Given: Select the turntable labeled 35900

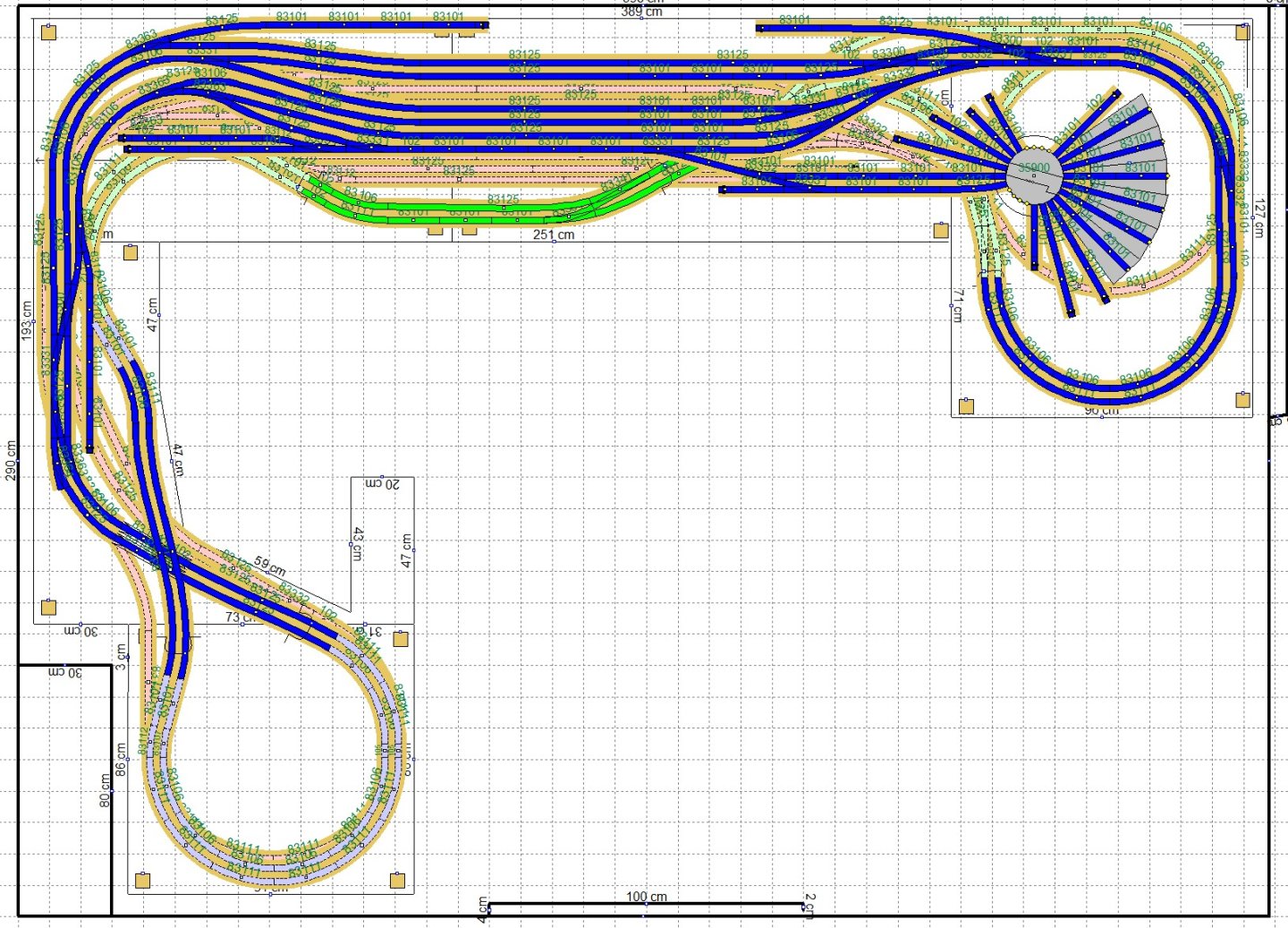Looking at the screenshot, I should pos(1034,175).
